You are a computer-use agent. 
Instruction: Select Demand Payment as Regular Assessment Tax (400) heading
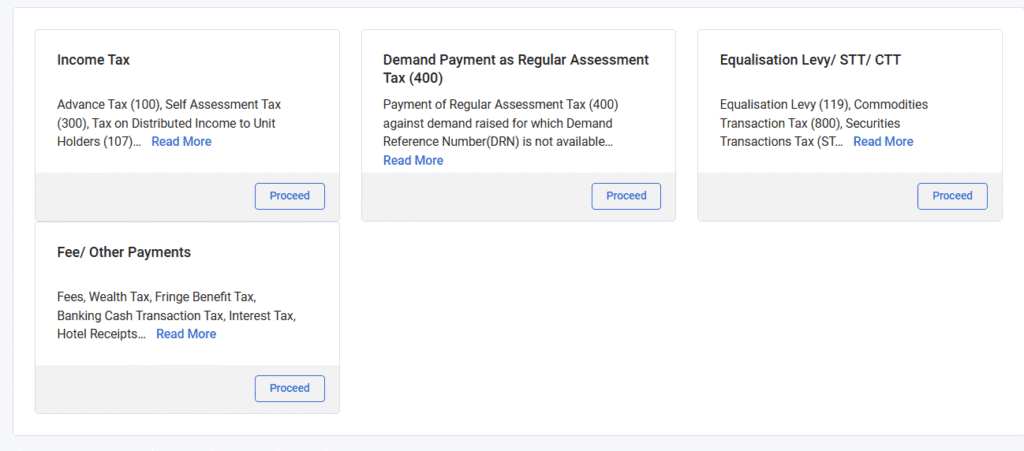pyautogui.click(x=516, y=69)
